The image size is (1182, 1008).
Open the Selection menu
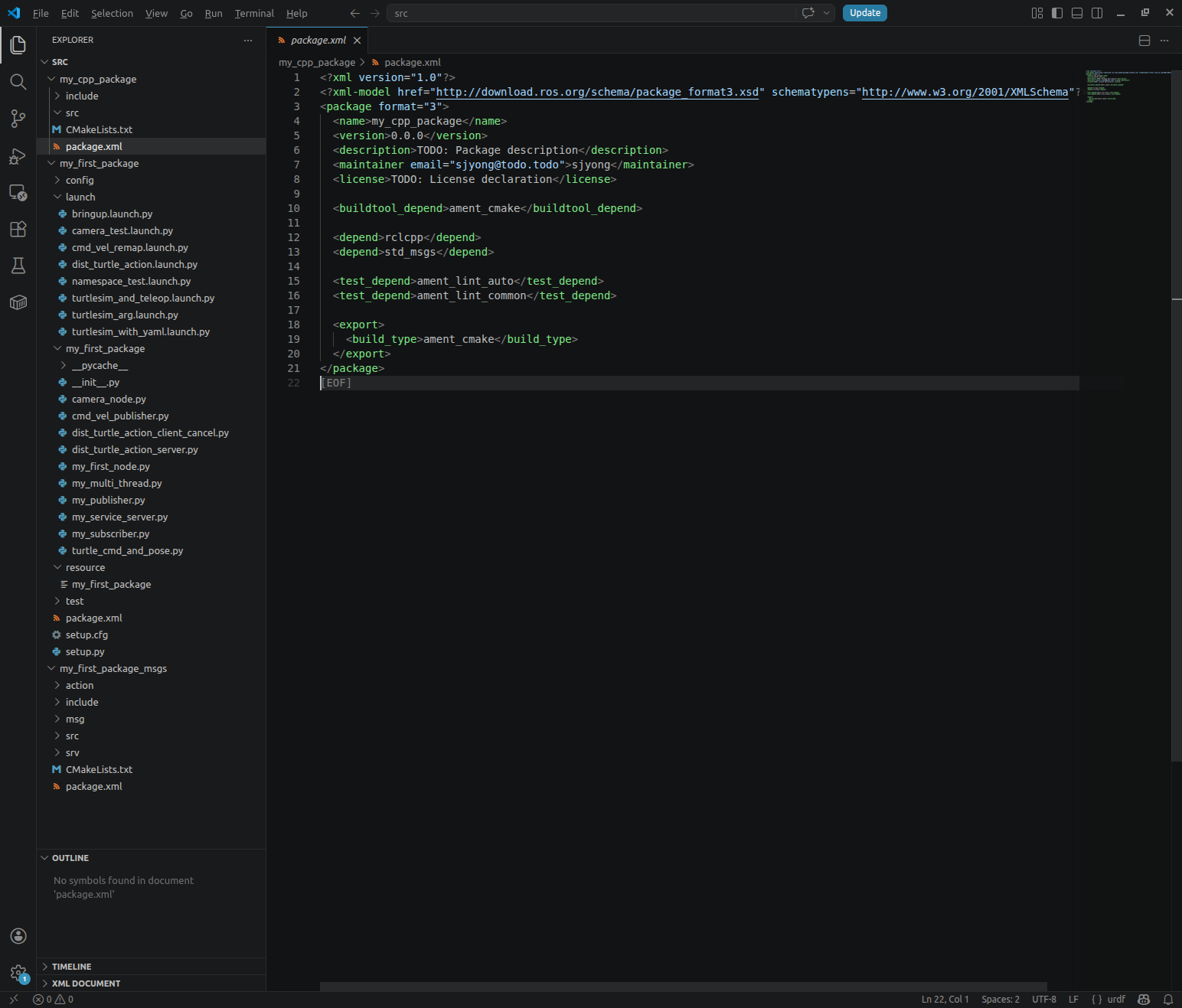click(112, 13)
